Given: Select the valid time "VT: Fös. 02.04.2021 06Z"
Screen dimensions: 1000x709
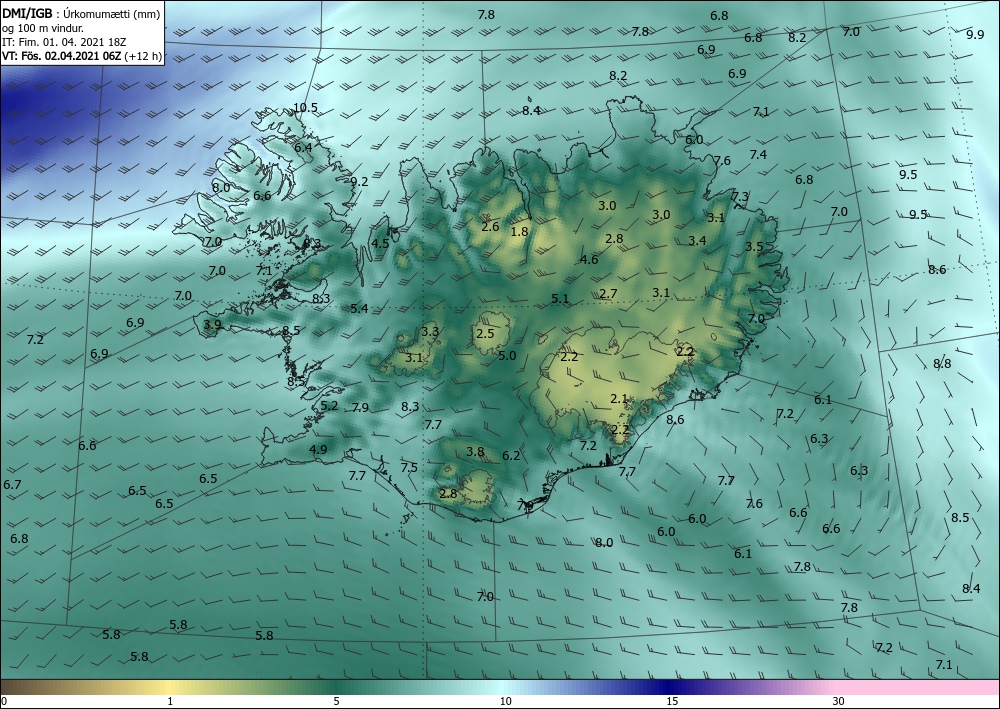Looking at the screenshot, I should [64, 56].
